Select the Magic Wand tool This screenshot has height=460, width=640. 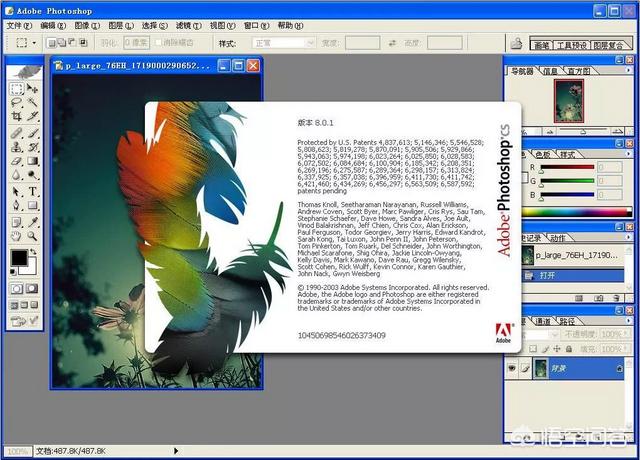32,102
